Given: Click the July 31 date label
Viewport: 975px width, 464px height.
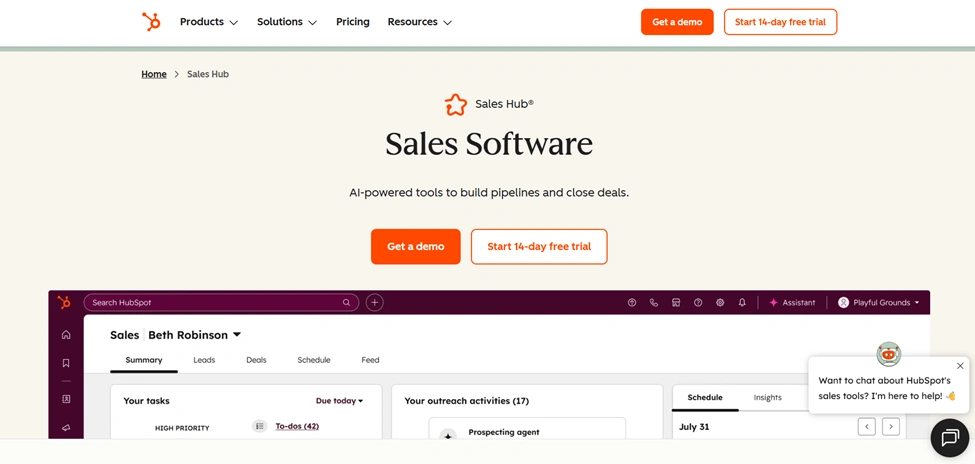Looking at the screenshot, I should pyautogui.click(x=695, y=427).
